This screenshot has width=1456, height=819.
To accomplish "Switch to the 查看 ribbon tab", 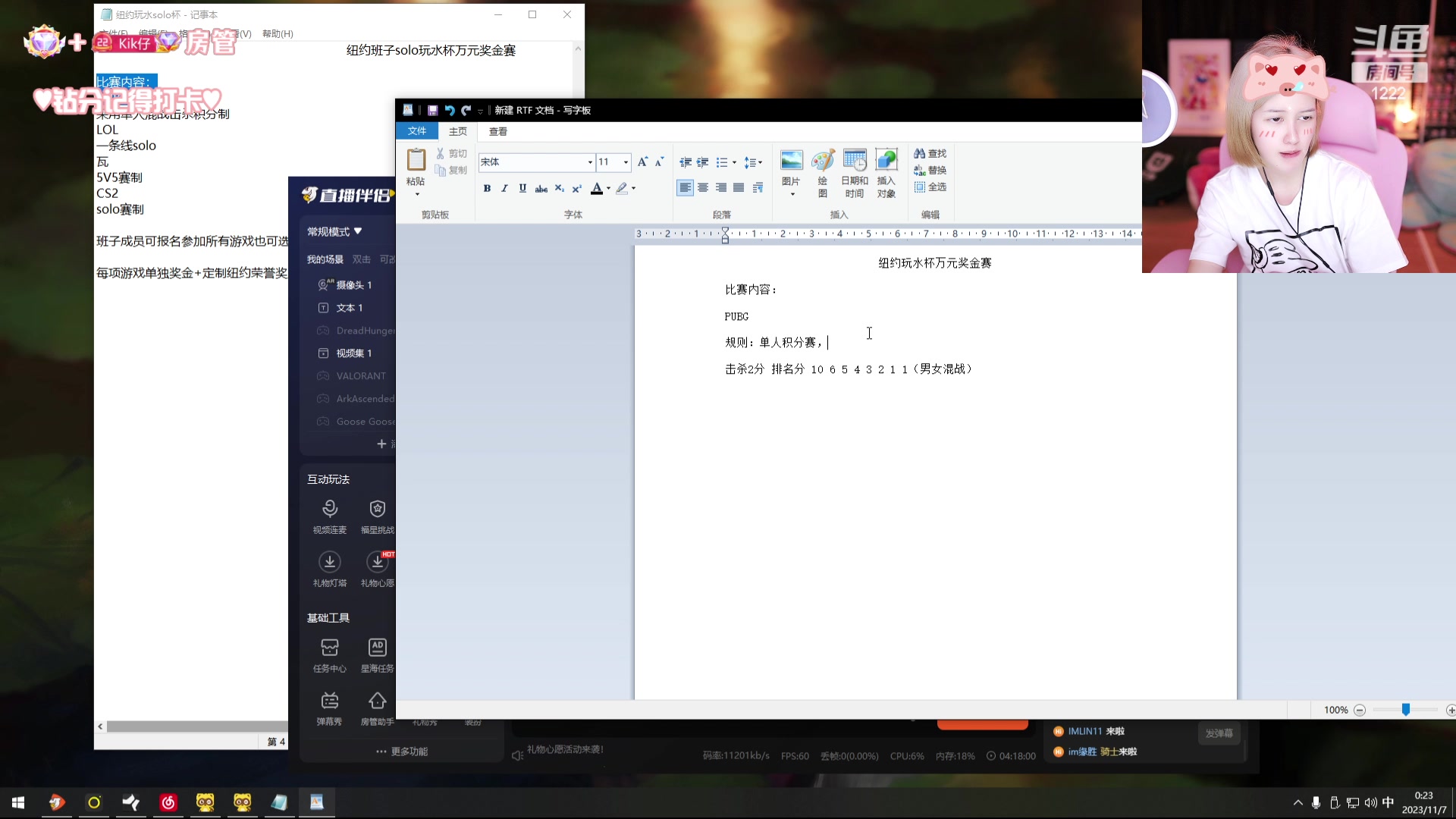I will tap(498, 131).
